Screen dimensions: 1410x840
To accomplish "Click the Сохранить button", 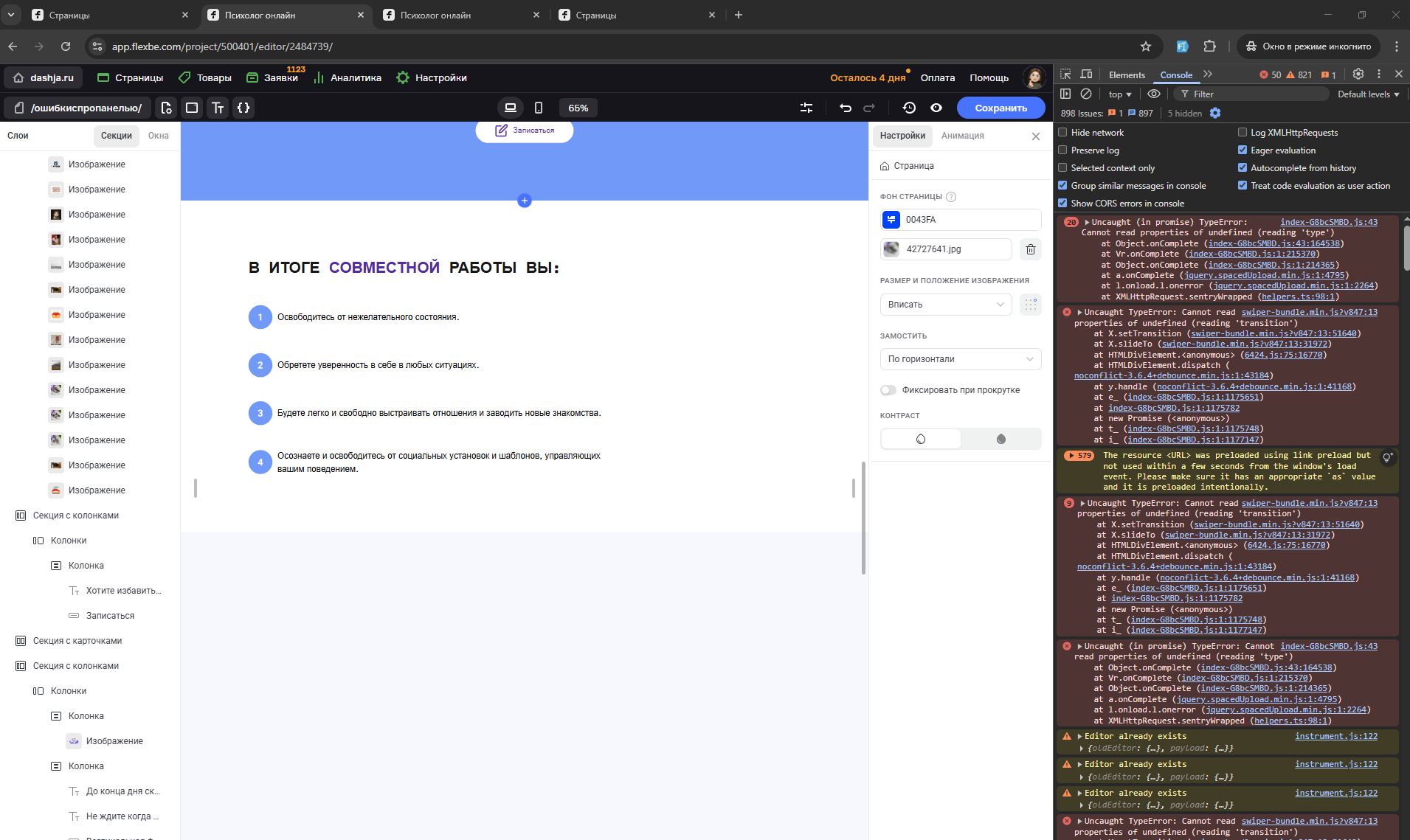I will (x=1001, y=108).
